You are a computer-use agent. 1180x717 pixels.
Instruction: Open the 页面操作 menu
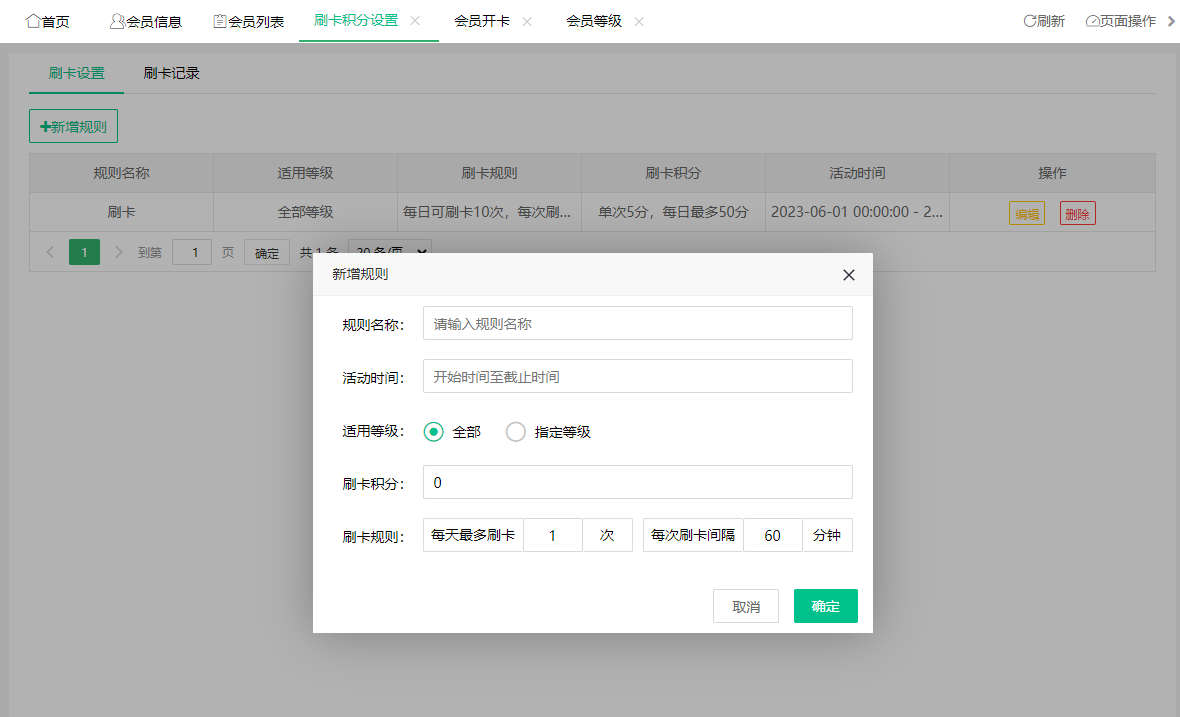coord(1121,21)
